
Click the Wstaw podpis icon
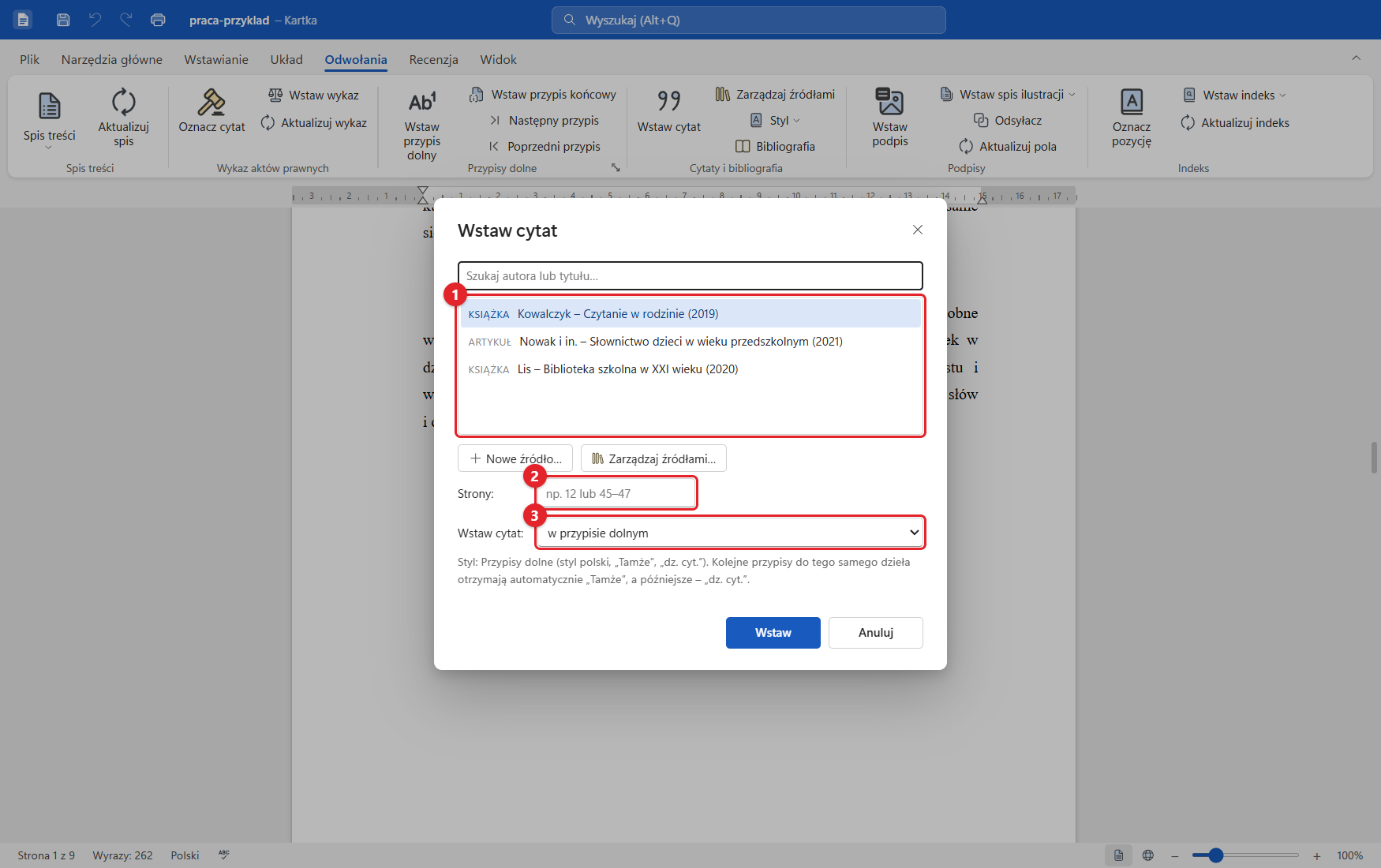coord(890,102)
